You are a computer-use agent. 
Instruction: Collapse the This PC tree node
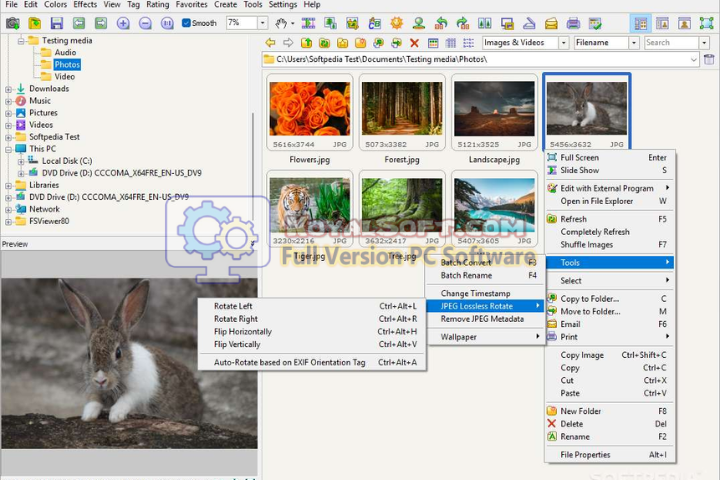[x=8, y=149]
